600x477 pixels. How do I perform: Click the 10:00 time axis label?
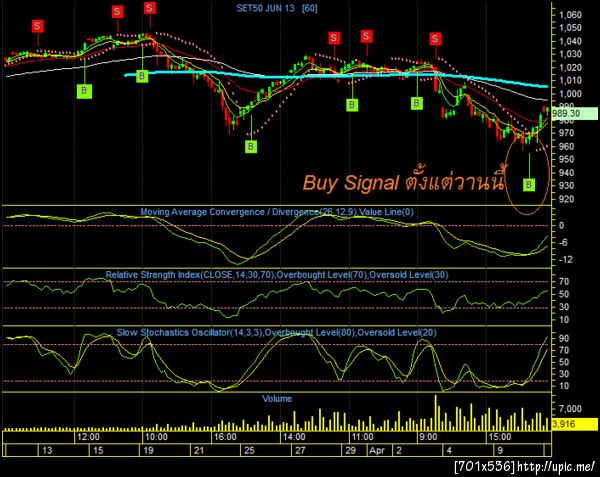[x=156, y=437]
